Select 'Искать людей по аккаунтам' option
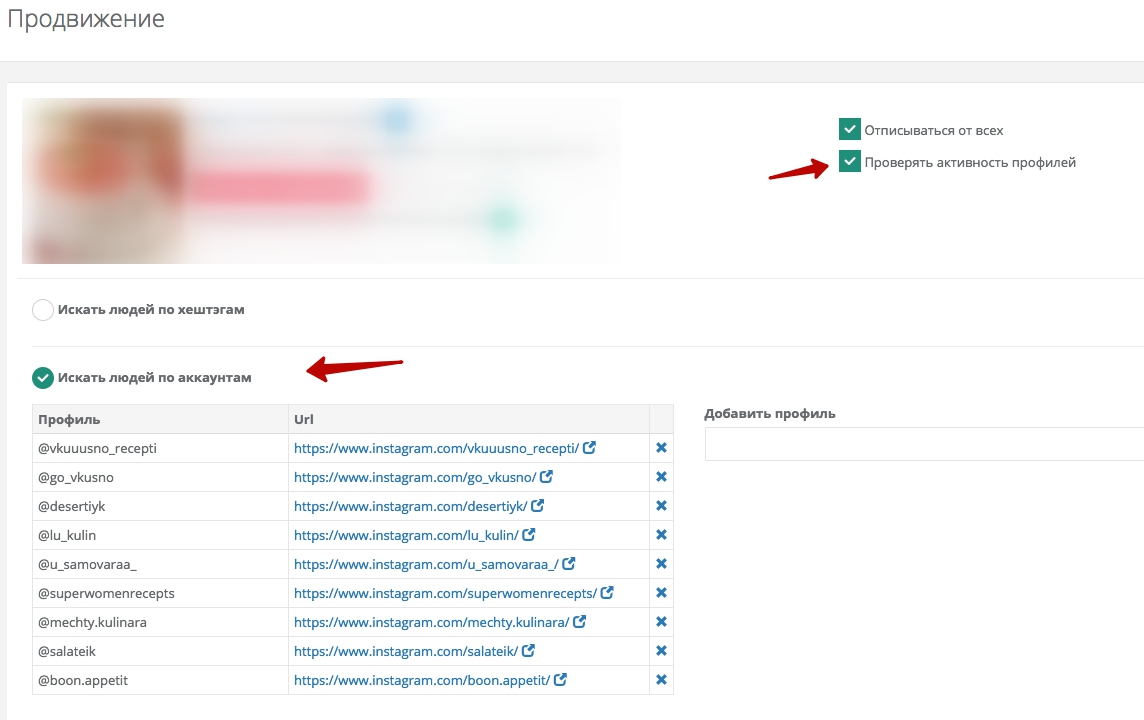Image resolution: width=1144 pixels, height=720 pixels. [x=43, y=378]
